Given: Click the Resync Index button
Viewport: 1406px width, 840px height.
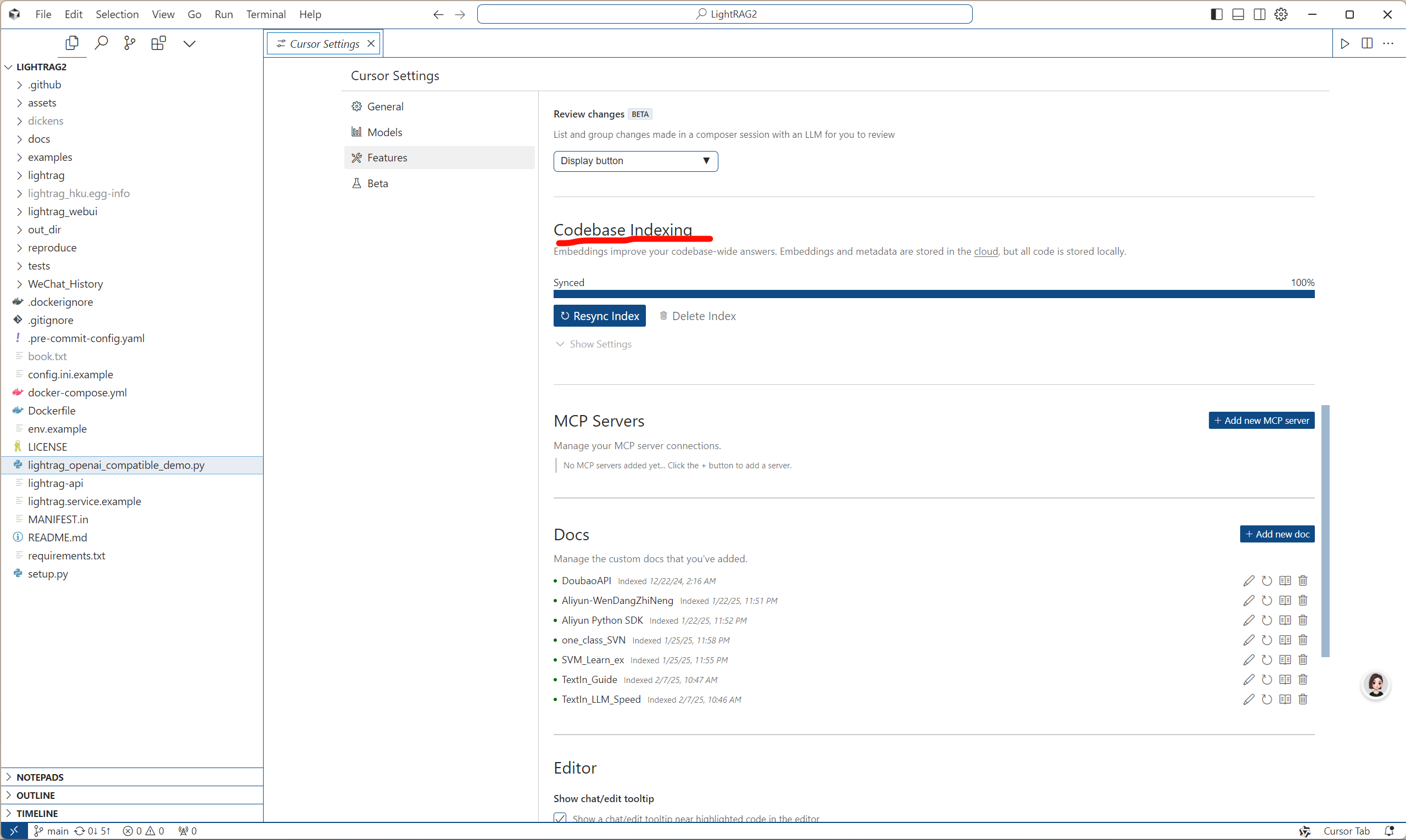Looking at the screenshot, I should pyautogui.click(x=599, y=316).
